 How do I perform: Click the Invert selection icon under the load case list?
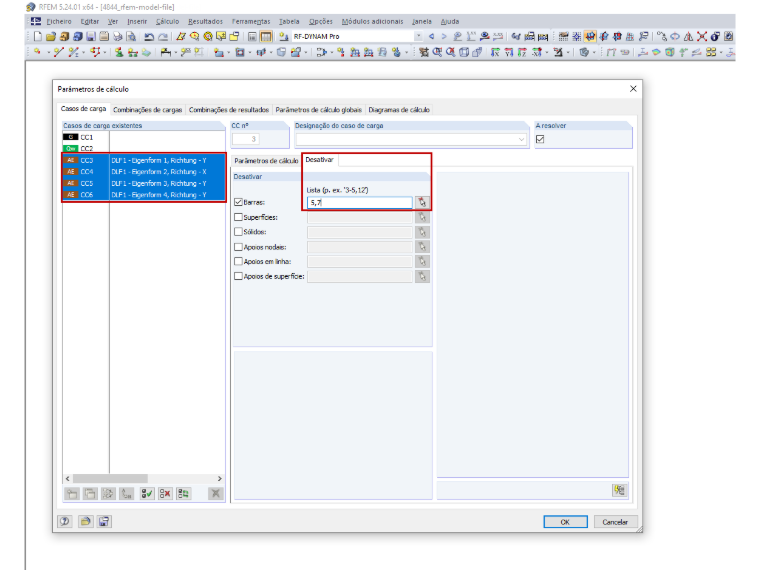click(183, 493)
